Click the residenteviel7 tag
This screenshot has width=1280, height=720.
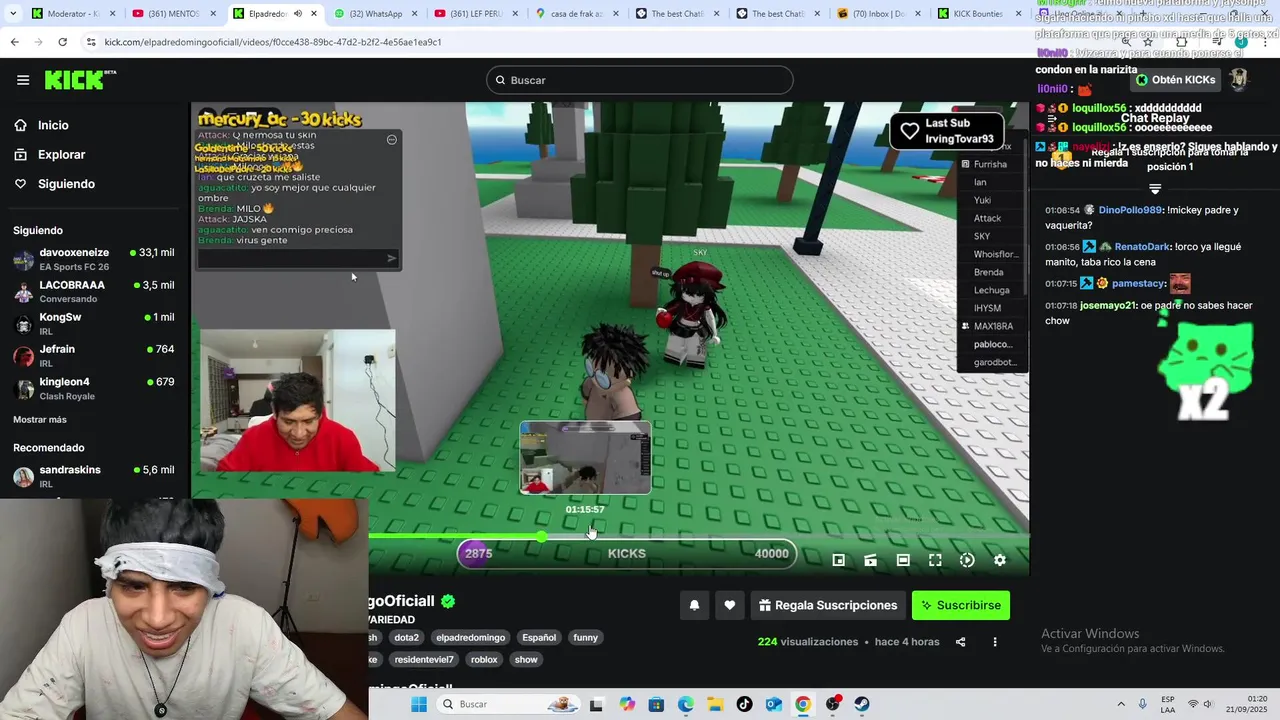[x=424, y=659]
